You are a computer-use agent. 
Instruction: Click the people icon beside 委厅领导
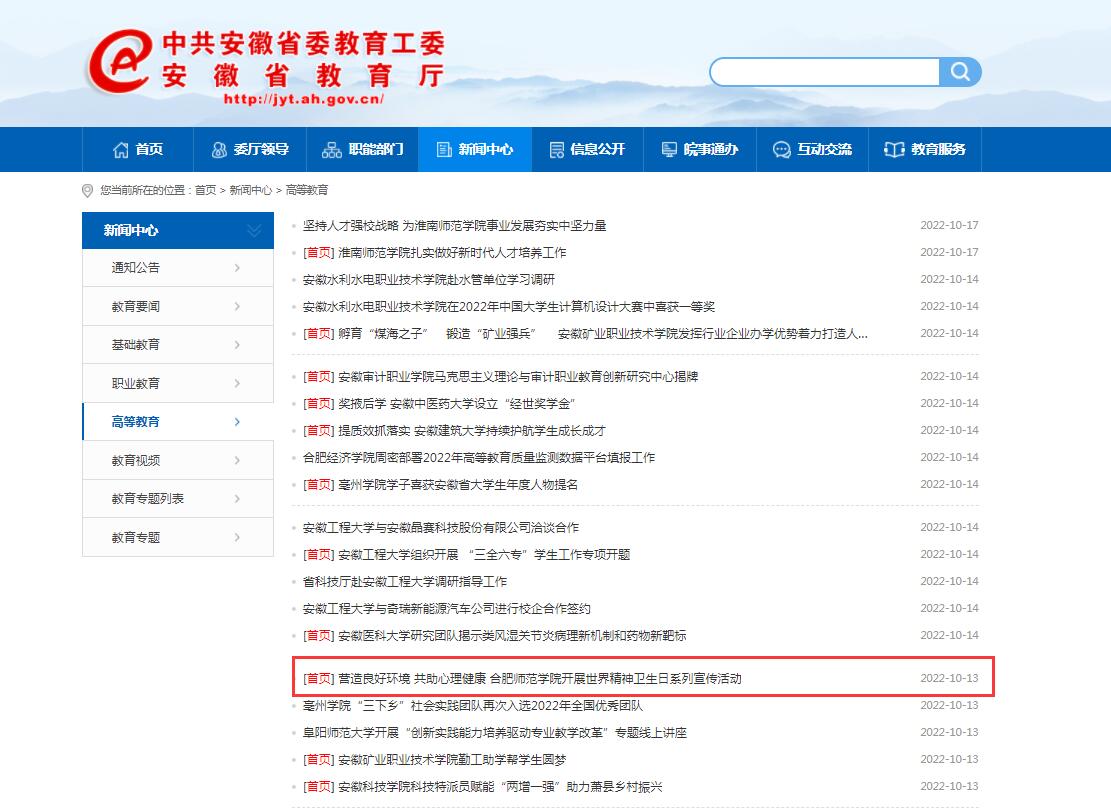point(219,149)
